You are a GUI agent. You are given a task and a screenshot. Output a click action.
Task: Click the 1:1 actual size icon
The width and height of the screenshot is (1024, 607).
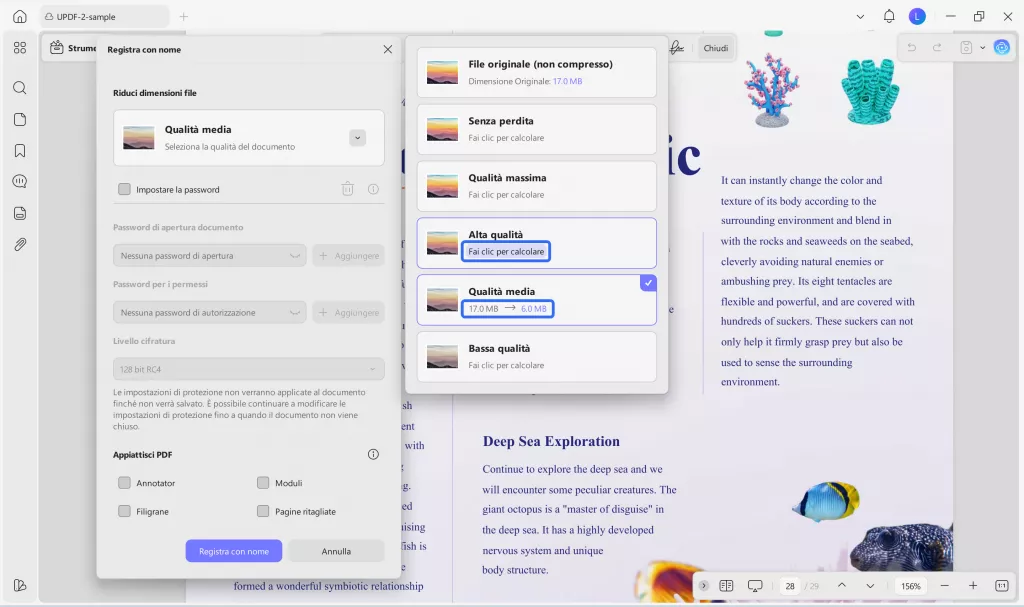[x=1002, y=585]
